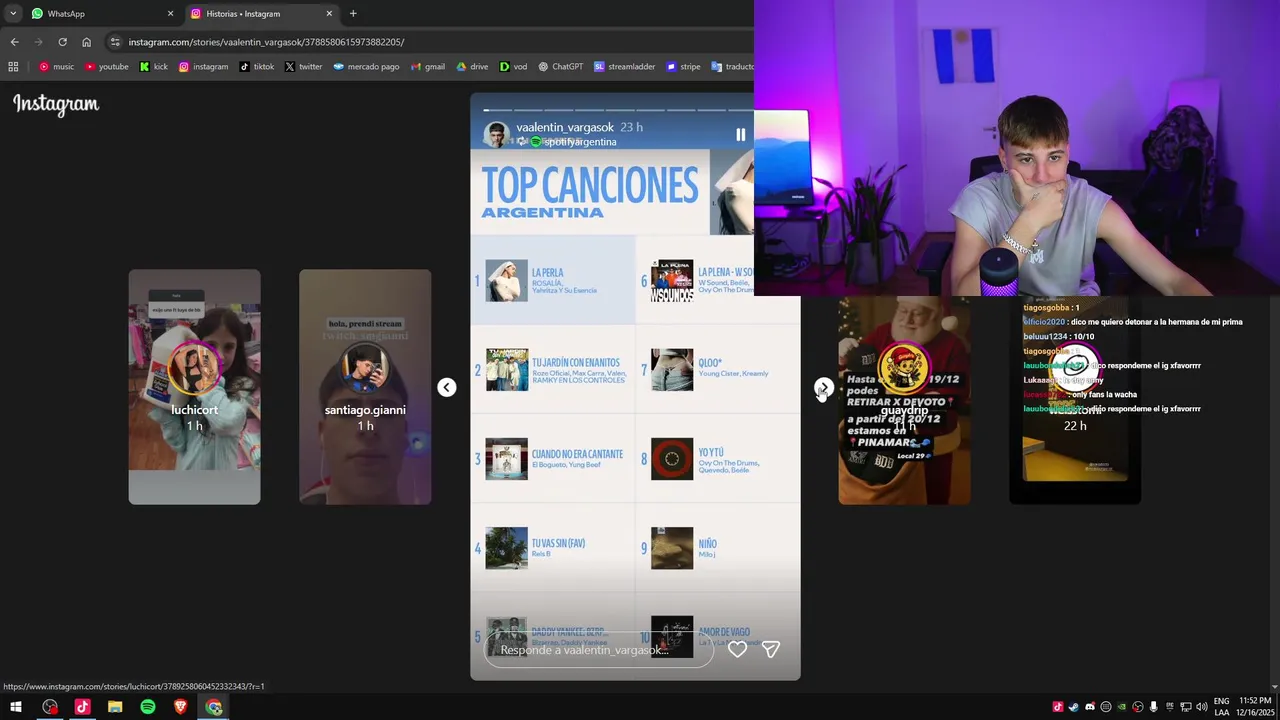The width and height of the screenshot is (1280, 720).
Task: Open Spotify from the taskbar
Action: [x=148, y=707]
